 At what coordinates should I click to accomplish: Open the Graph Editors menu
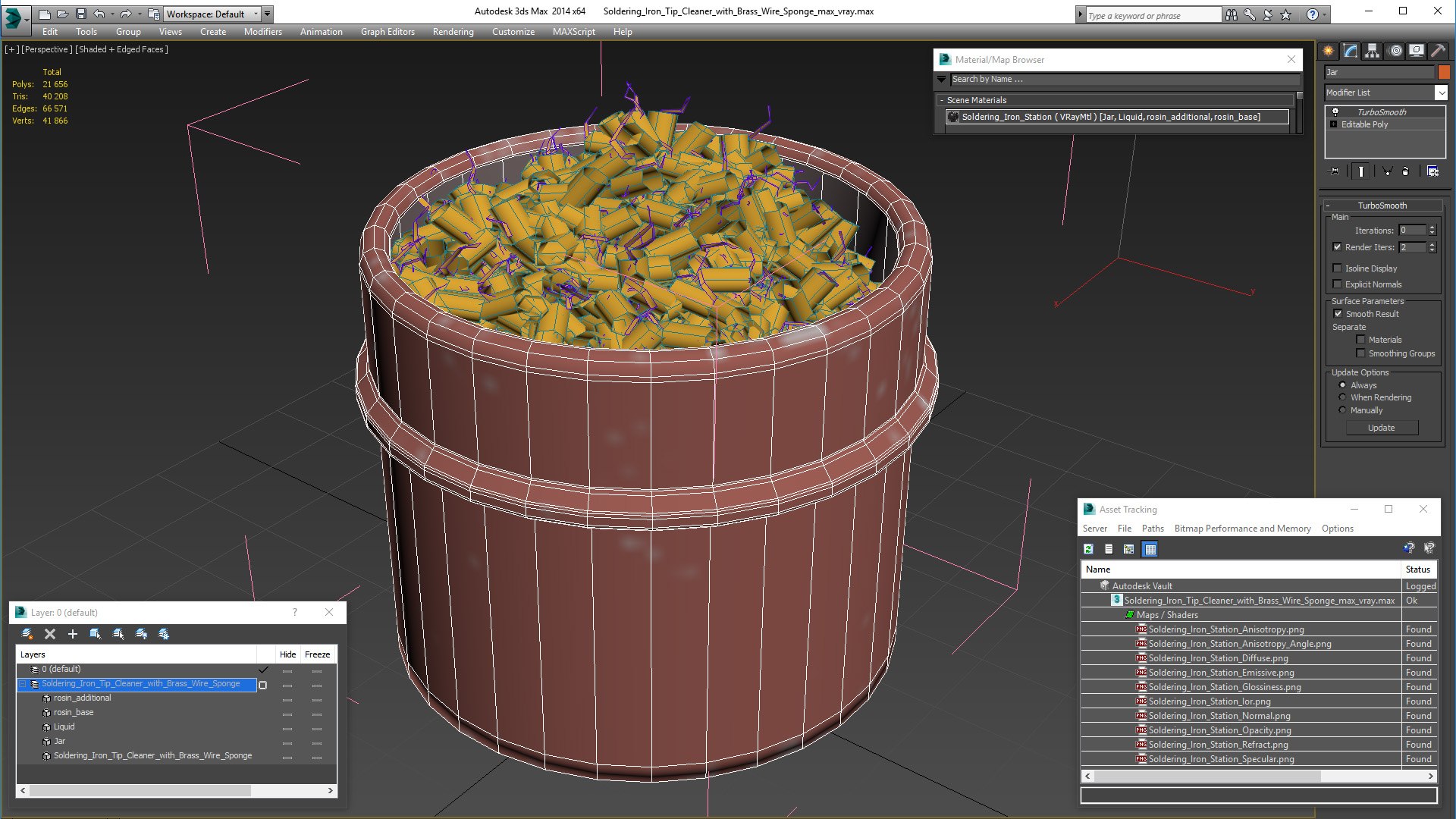click(x=388, y=32)
